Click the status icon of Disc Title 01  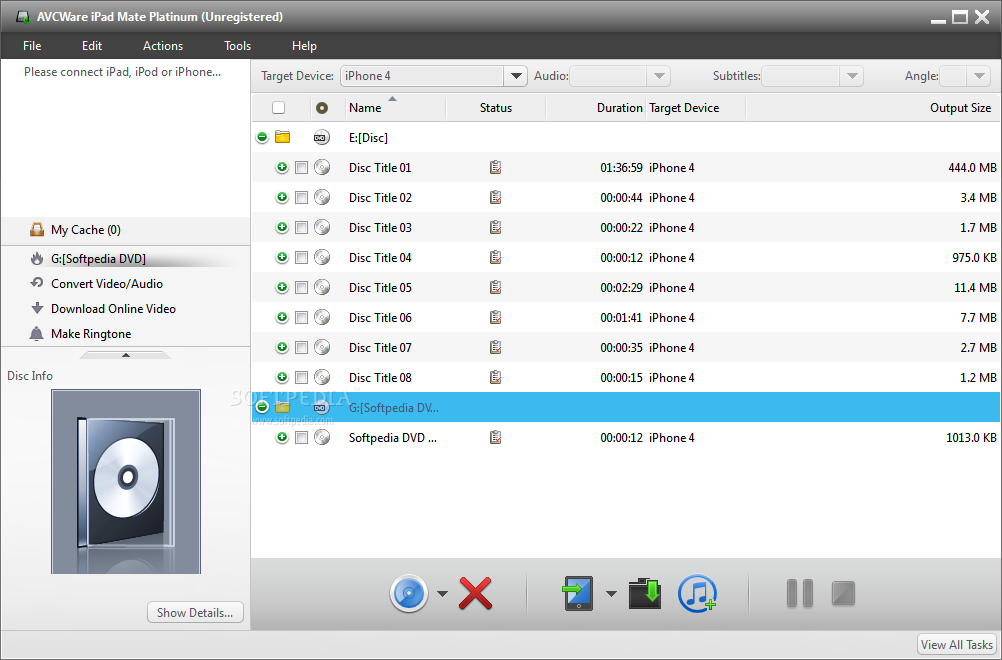tap(495, 167)
